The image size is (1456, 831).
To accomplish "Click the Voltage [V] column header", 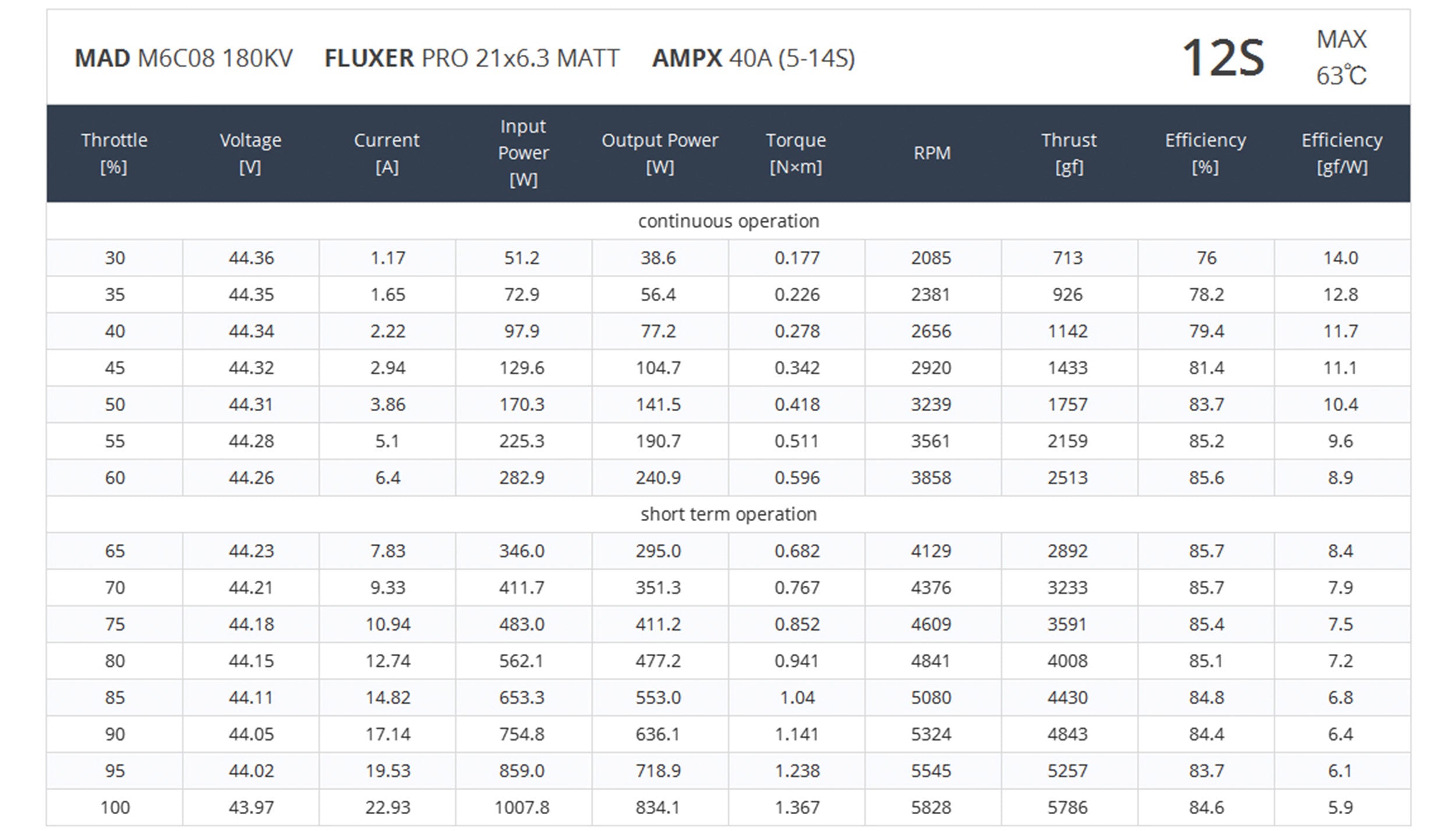I will pyautogui.click(x=250, y=153).
